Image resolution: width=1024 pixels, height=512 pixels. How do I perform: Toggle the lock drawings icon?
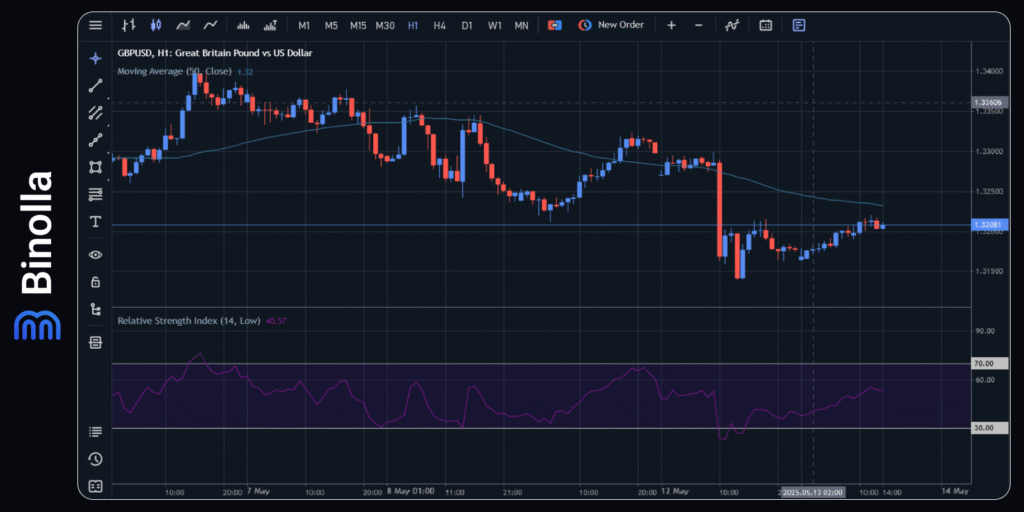pyautogui.click(x=95, y=282)
